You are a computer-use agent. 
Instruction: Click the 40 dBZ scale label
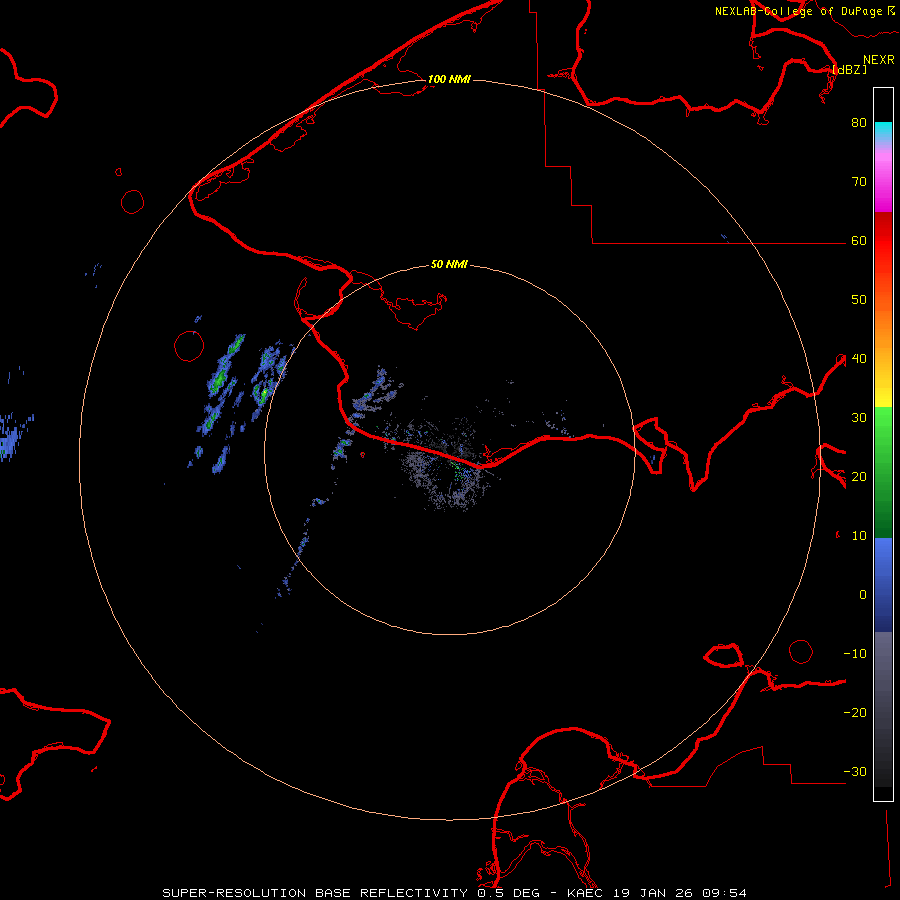coord(859,358)
